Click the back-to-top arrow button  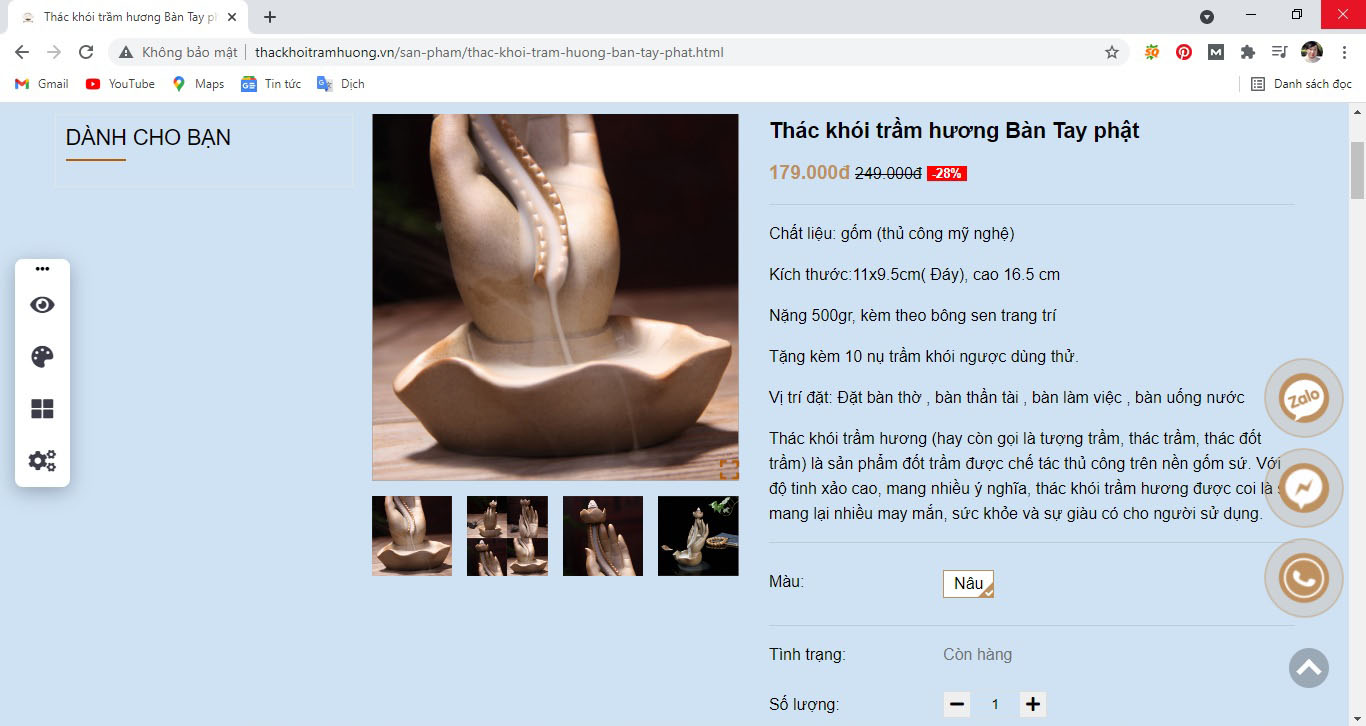(x=1309, y=668)
